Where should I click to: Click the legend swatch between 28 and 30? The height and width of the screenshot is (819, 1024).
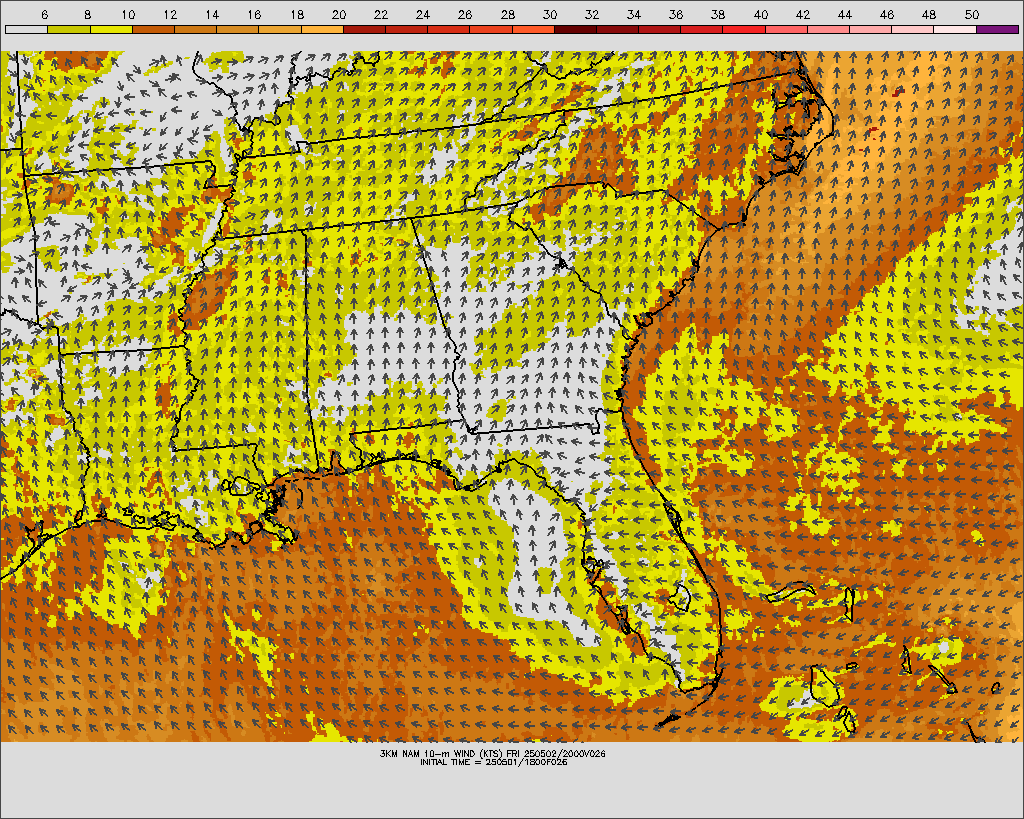(x=534, y=29)
